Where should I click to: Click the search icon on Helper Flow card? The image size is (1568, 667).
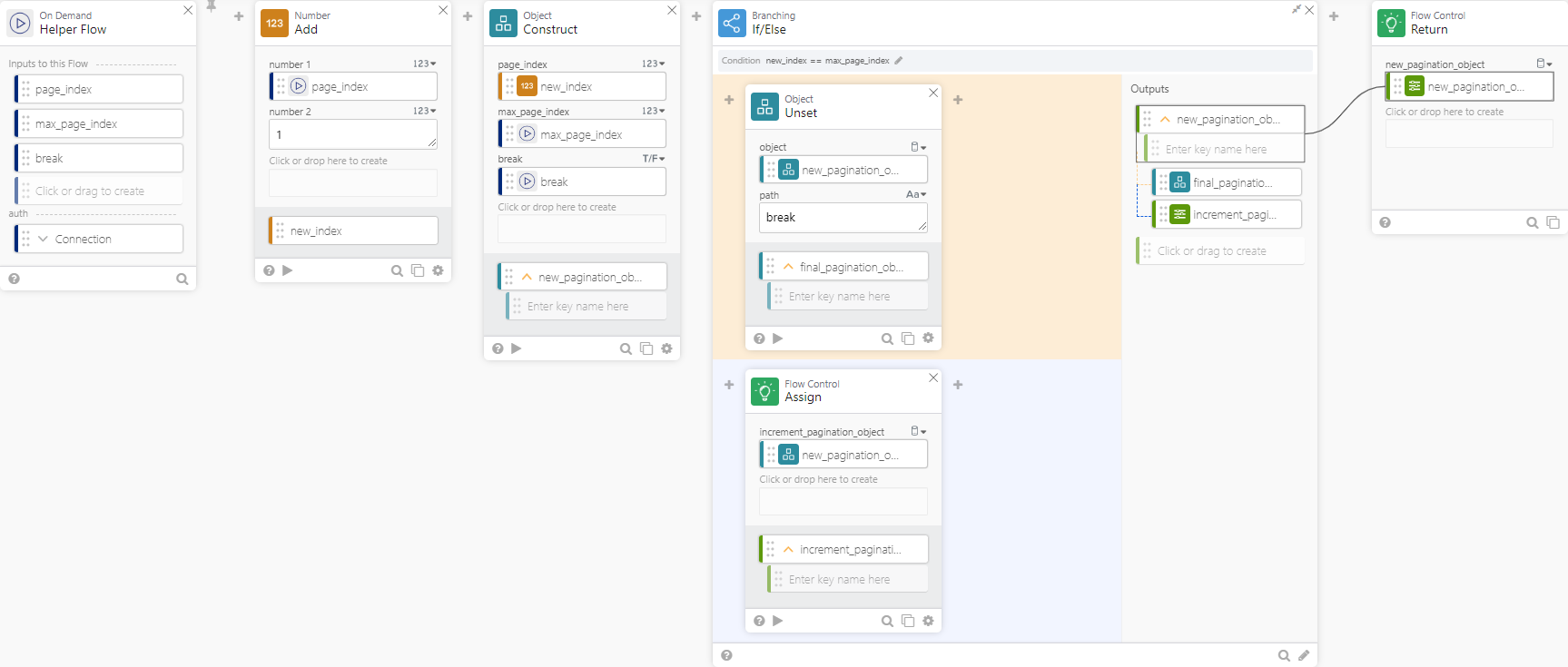click(182, 280)
